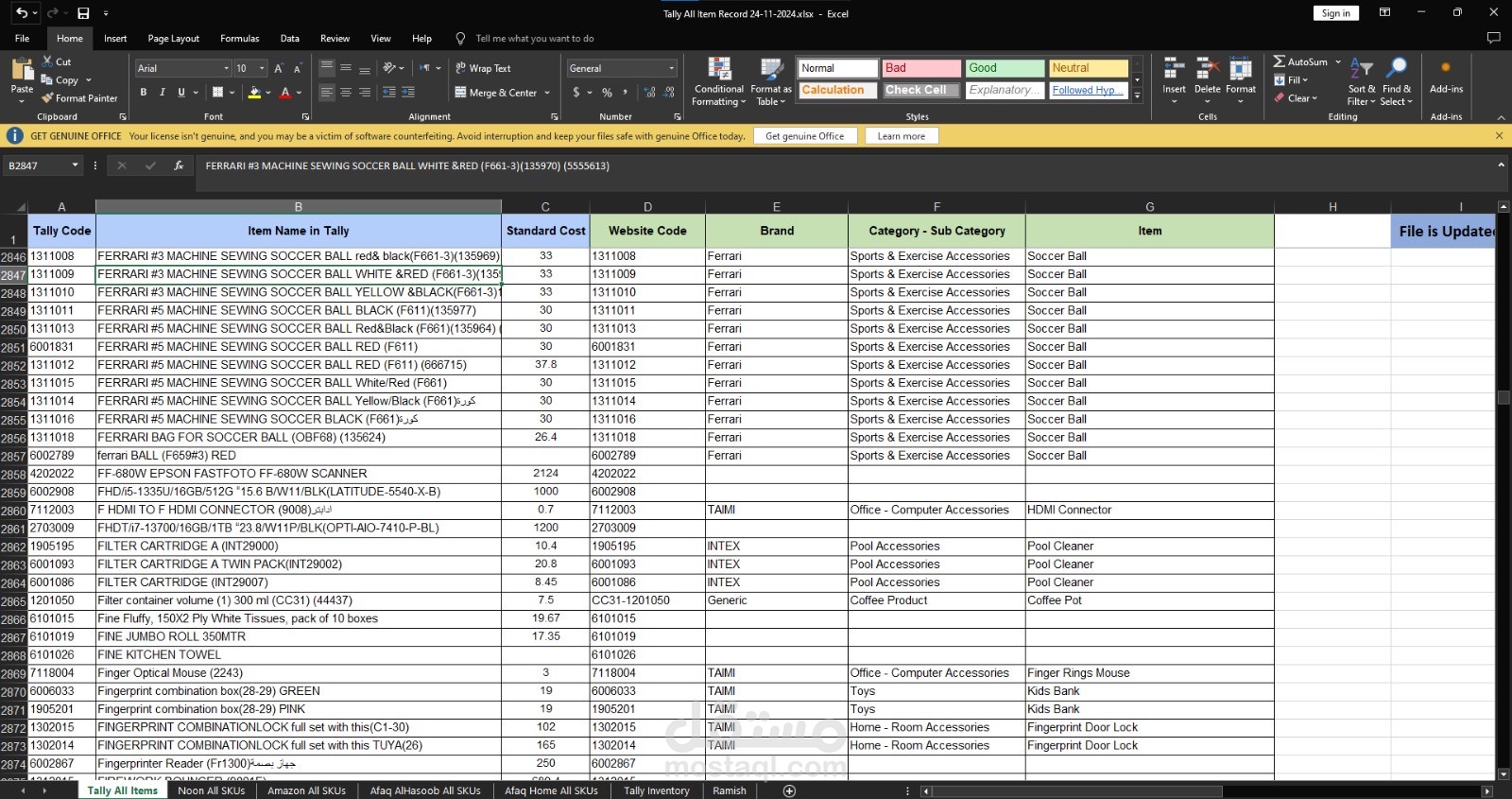1512x799 pixels.
Task: Click the Decrease Indent icon
Action: click(389, 93)
